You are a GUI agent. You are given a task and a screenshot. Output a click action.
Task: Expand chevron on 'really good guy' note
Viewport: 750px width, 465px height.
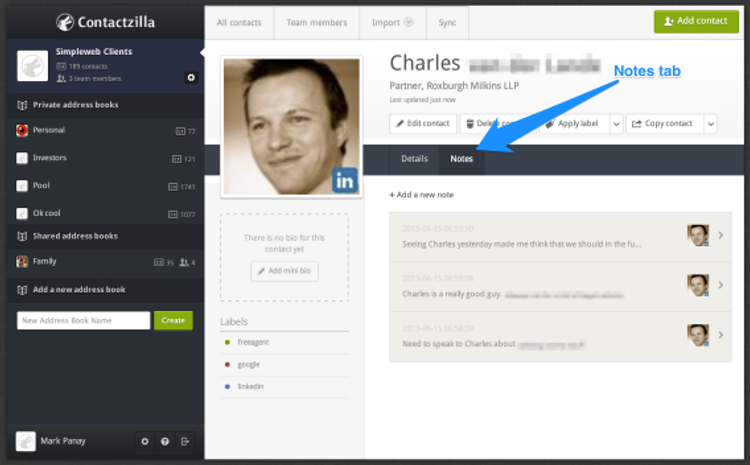pos(720,285)
